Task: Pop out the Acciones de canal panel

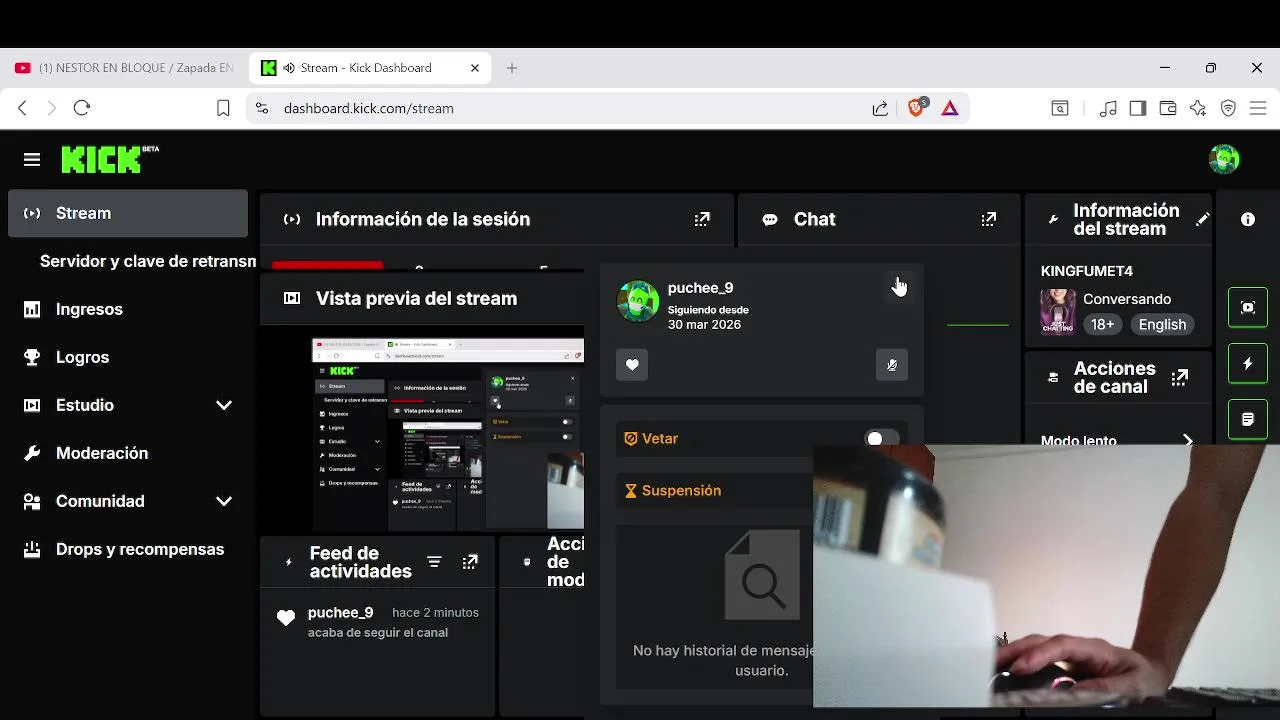Action: 1180,378
